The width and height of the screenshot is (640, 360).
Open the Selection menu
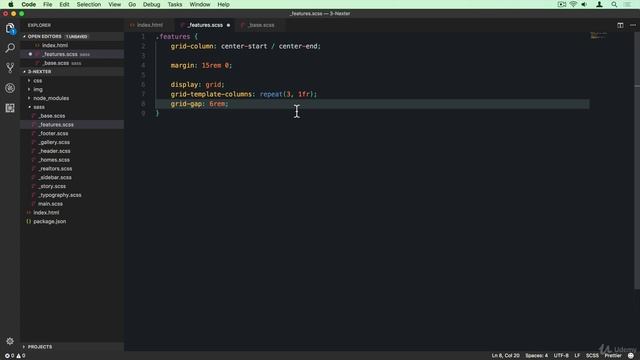pos(89,4)
